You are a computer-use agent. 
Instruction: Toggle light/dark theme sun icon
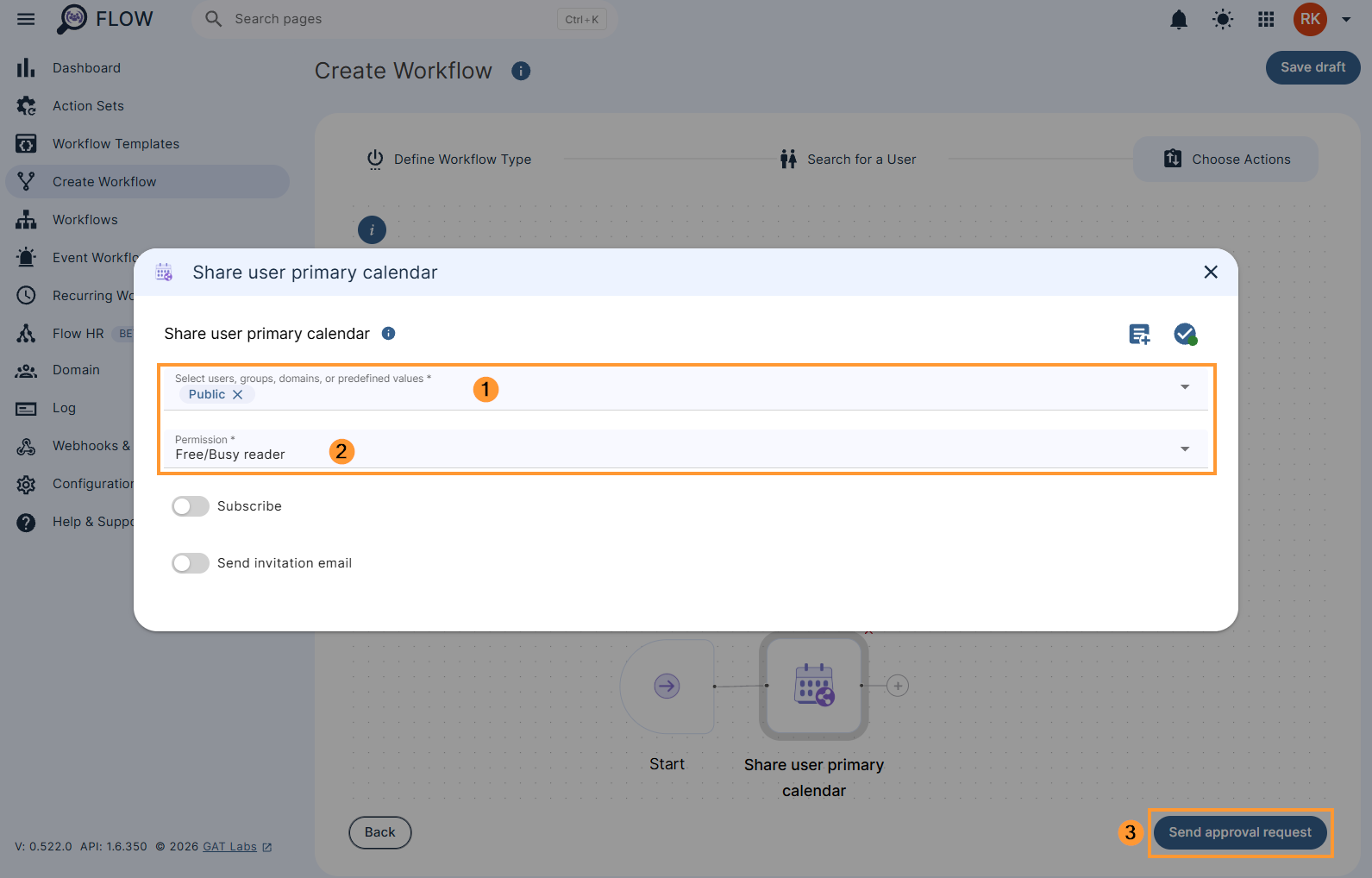(x=1222, y=19)
